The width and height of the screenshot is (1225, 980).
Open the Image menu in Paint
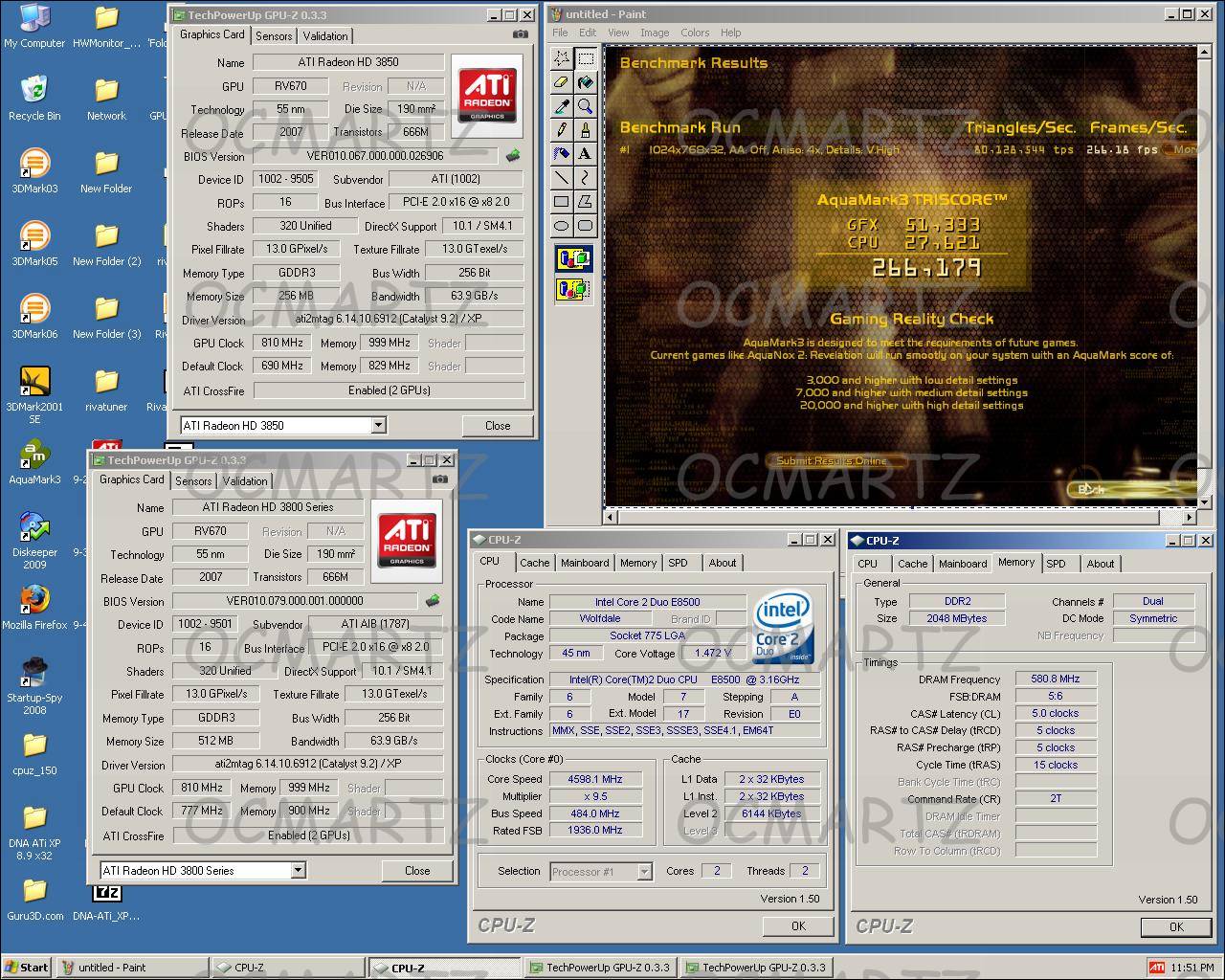pyautogui.click(x=655, y=33)
